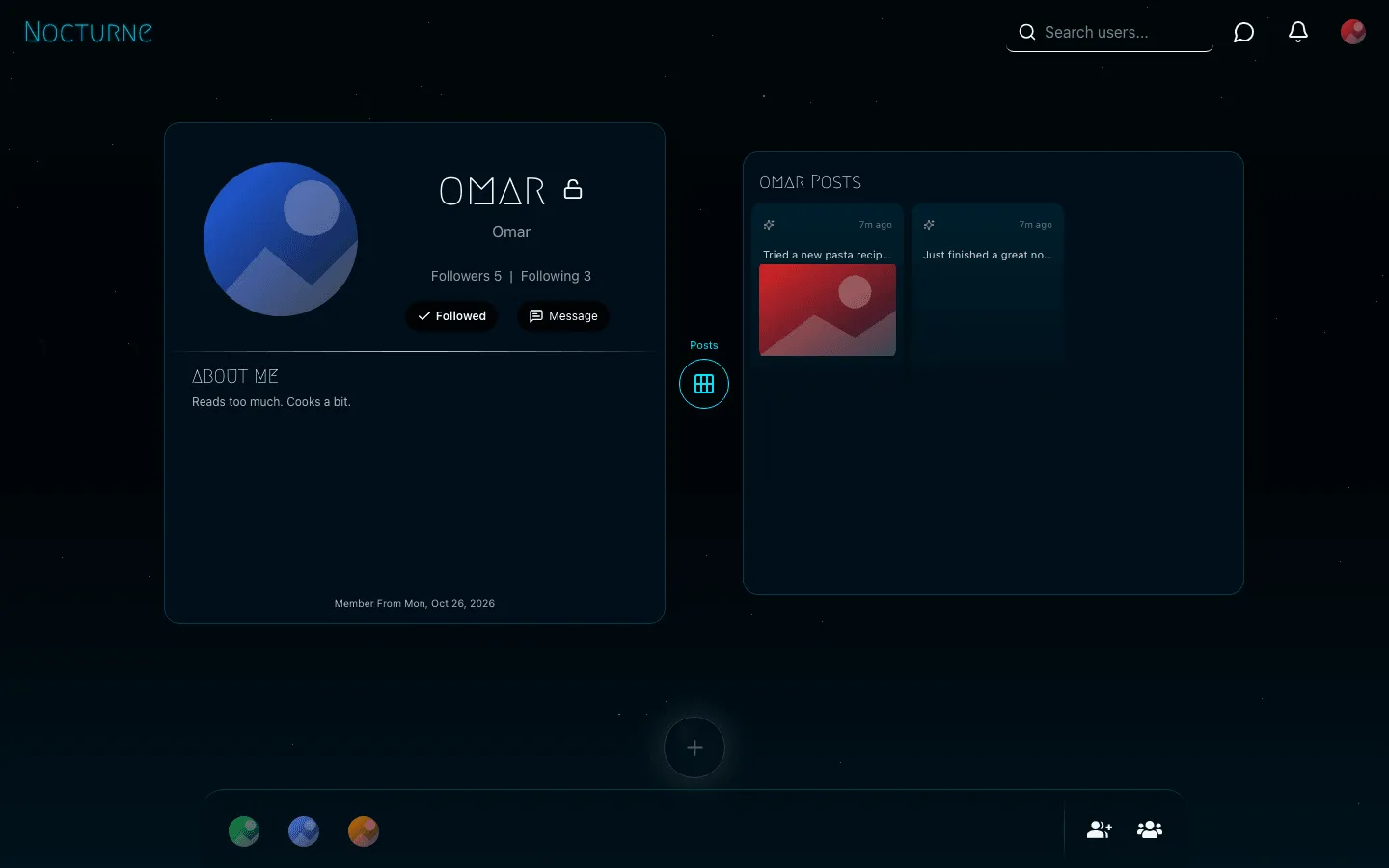Viewport: 1389px width, 868px height.
Task: View Omar's Followers 5 list
Action: [466, 276]
